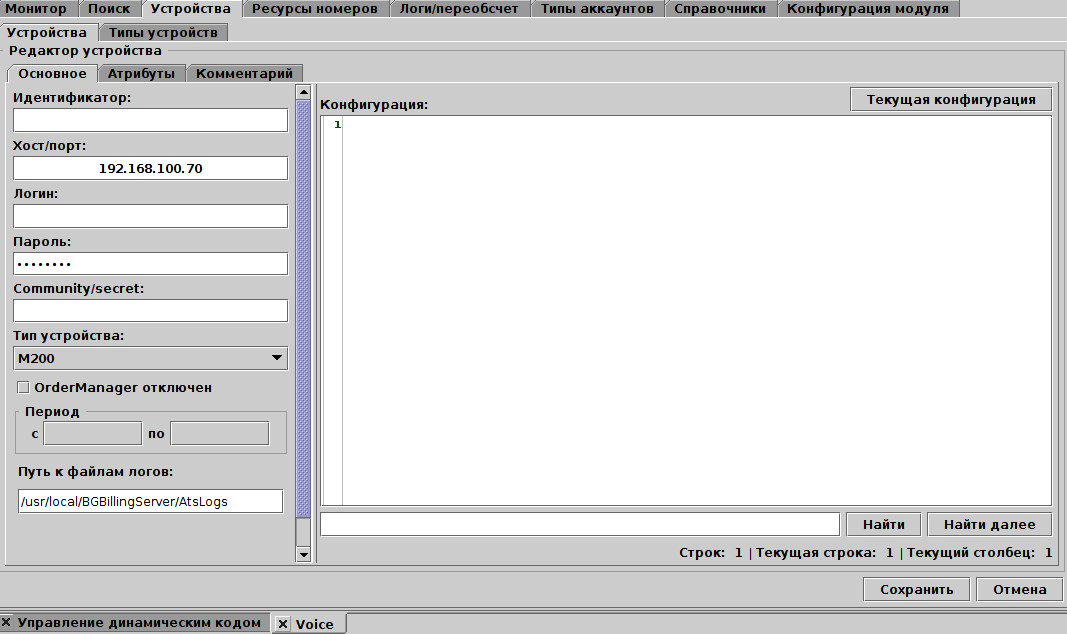Go to Ресурсы номеров tab
The width and height of the screenshot is (1067, 634).
(x=315, y=9)
